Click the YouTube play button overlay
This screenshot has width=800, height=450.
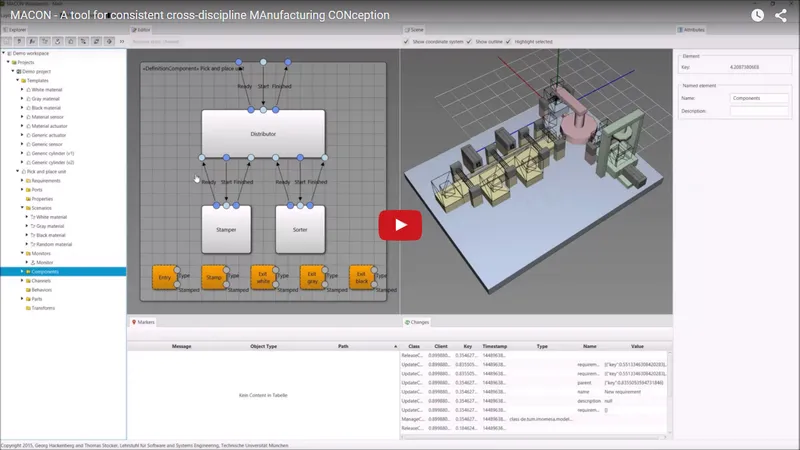(x=400, y=225)
